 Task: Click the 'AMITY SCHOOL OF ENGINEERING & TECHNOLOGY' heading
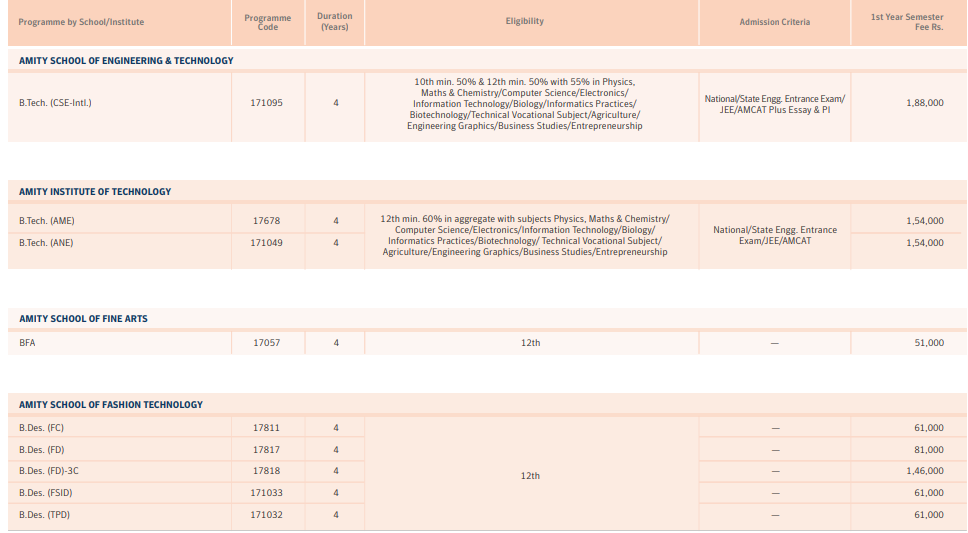[126, 61]
